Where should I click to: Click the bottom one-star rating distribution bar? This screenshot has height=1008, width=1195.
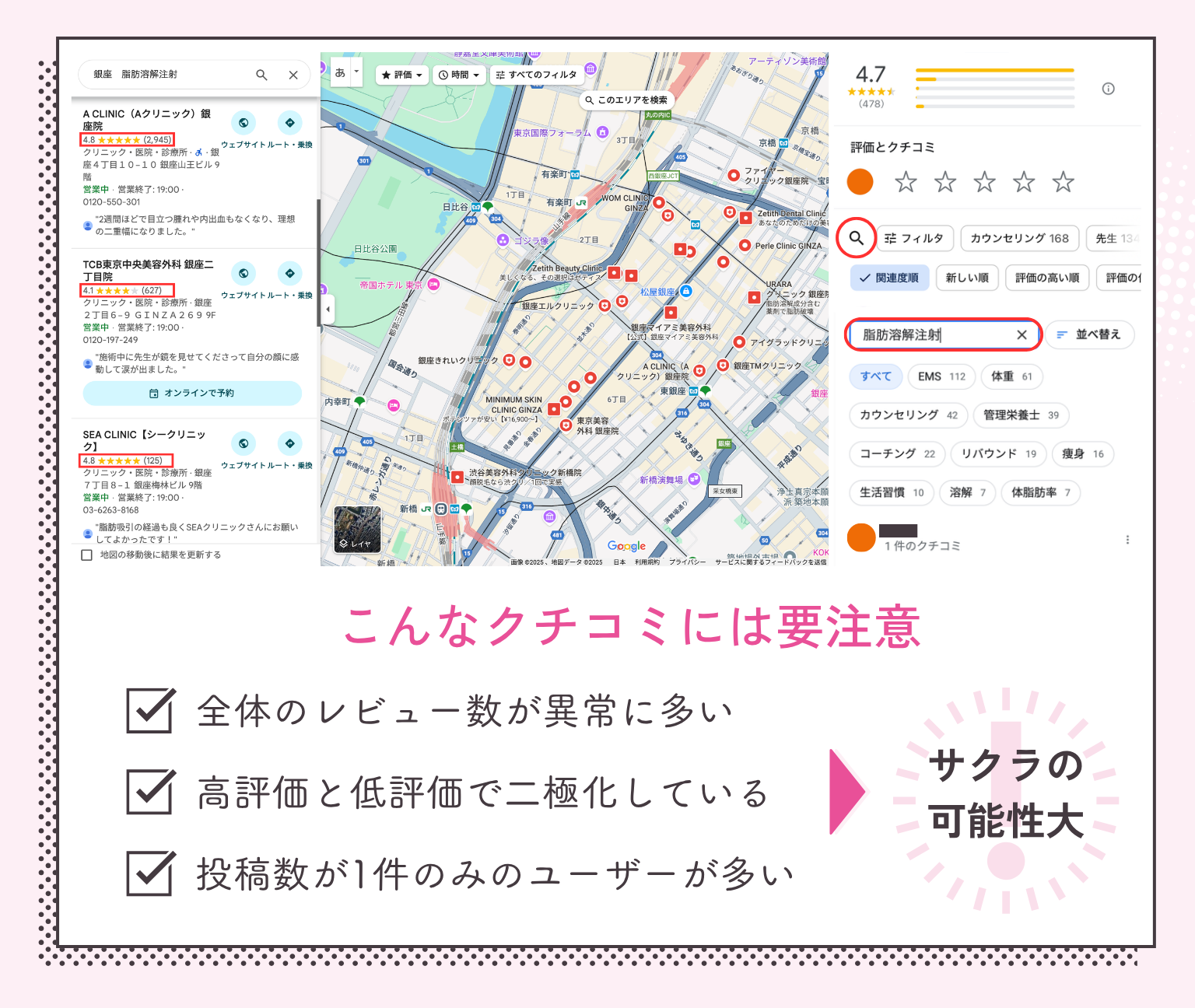click(995, 107)
